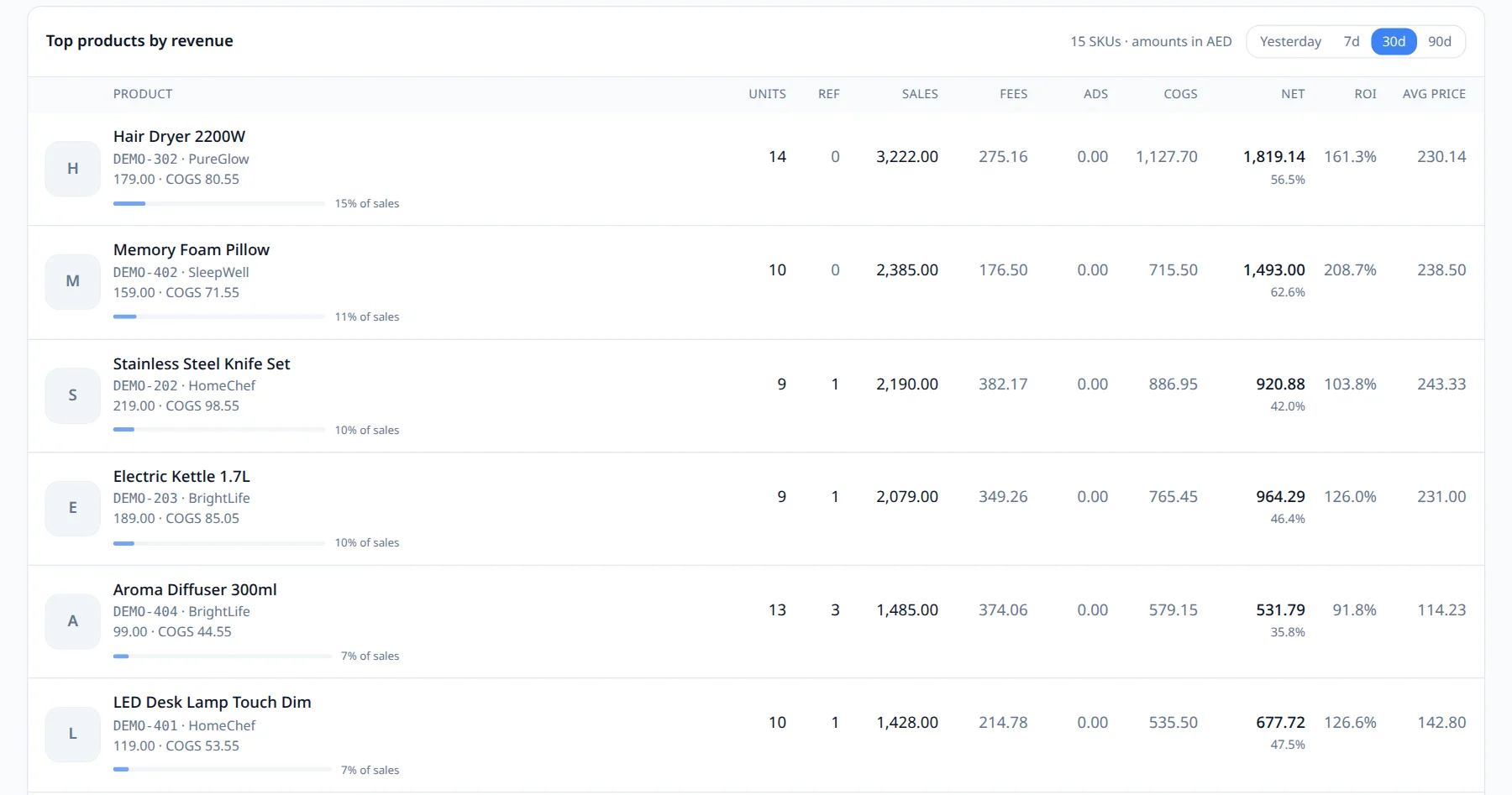Screen dimensions: 1512x795
Task: Open the Aroma Diffuser 300ml product name
Action: click(x=195, y=589)
